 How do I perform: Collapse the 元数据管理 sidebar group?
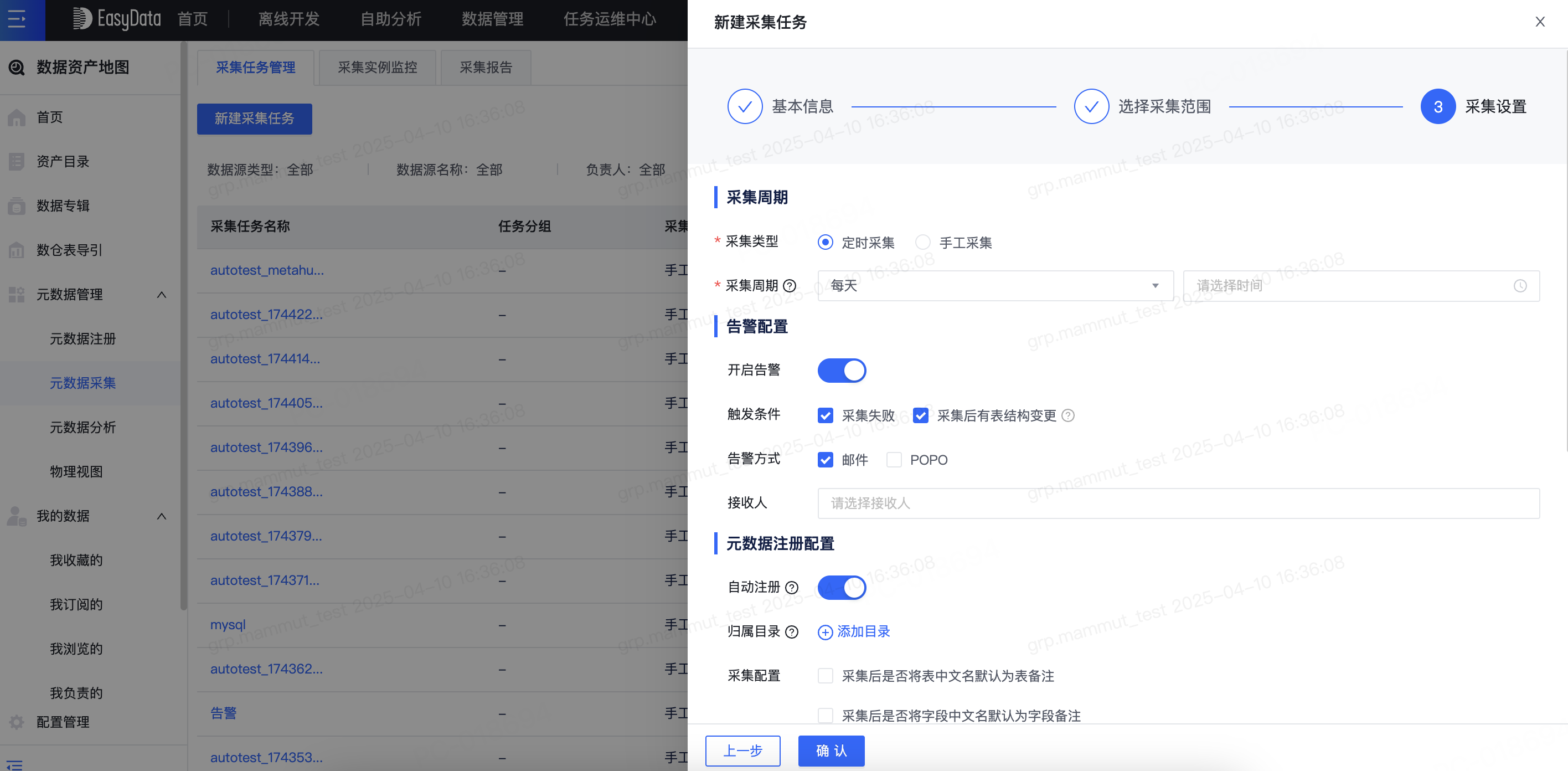[x=161, y=295]
